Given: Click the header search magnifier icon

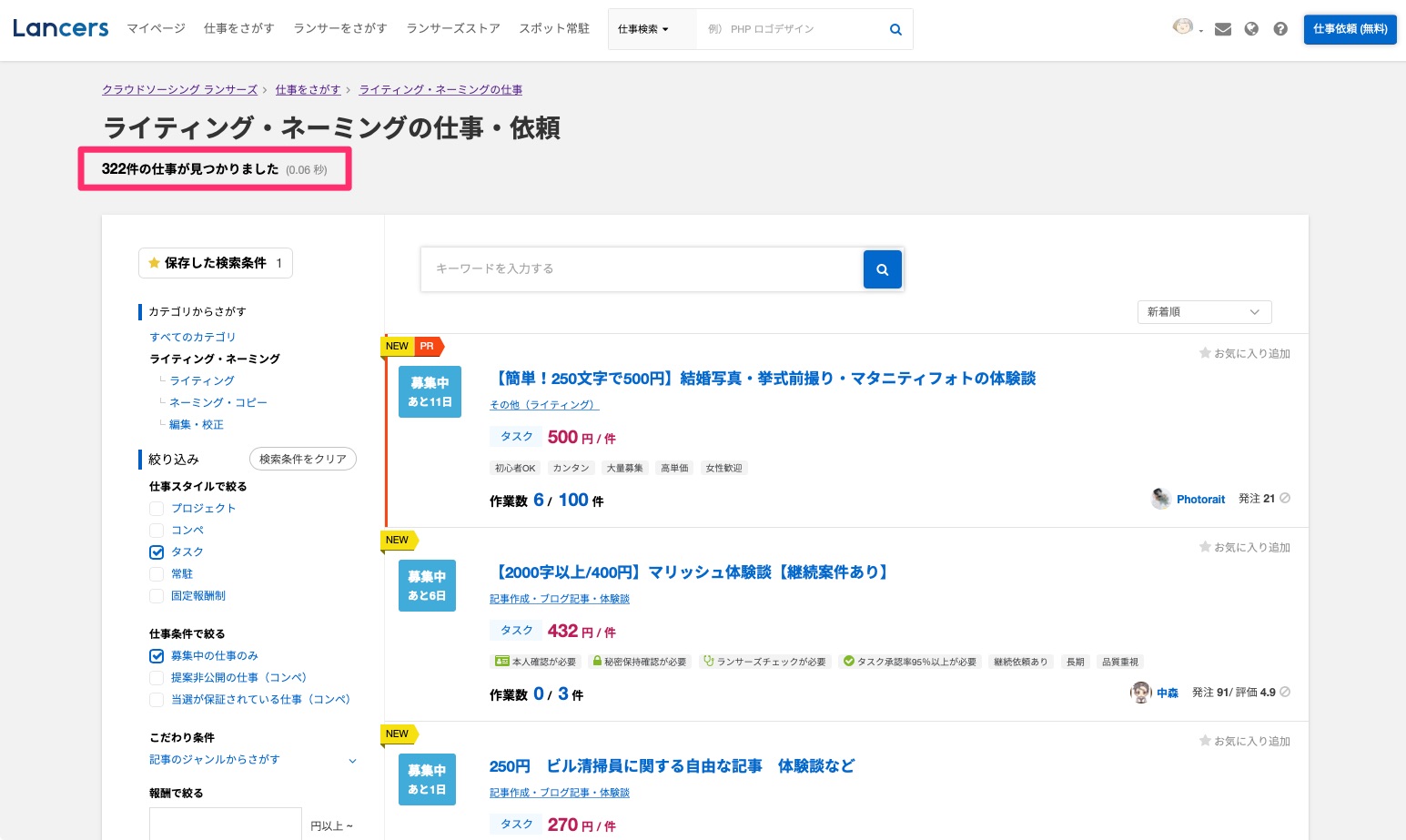Looking at the screenshot, I should click(895, 29).
